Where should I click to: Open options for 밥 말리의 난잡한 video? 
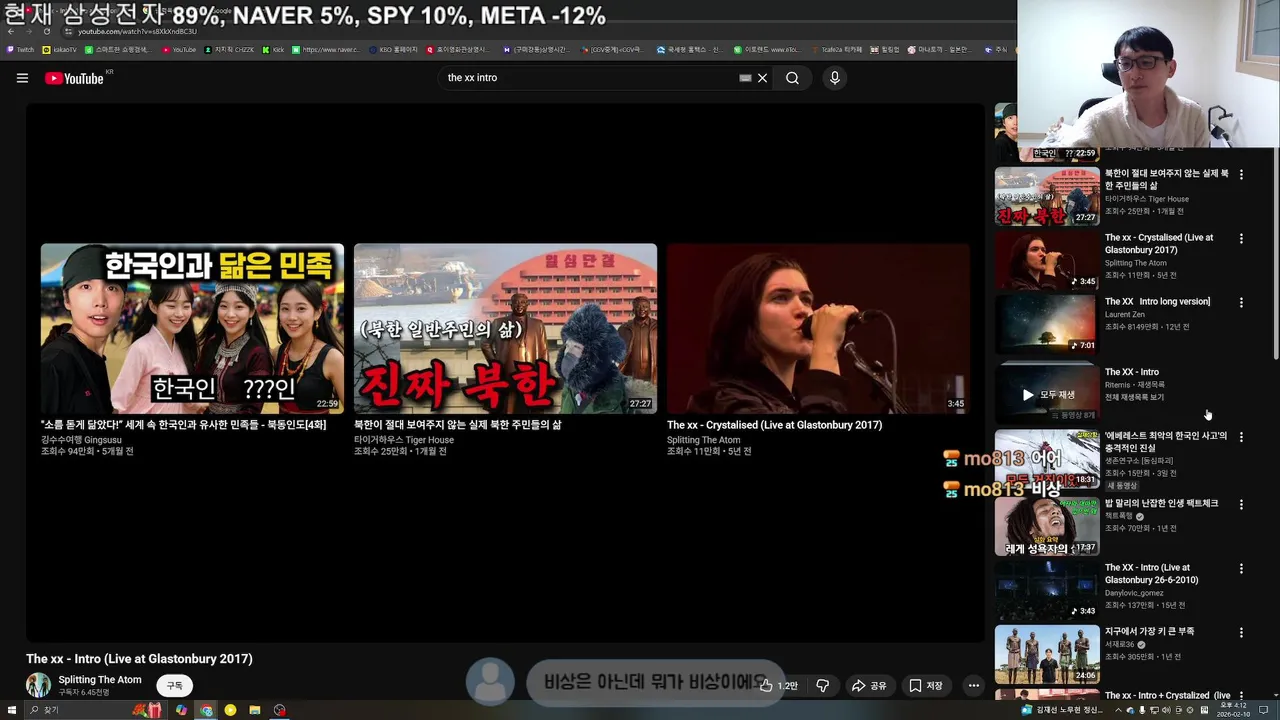pos(1241,505)
